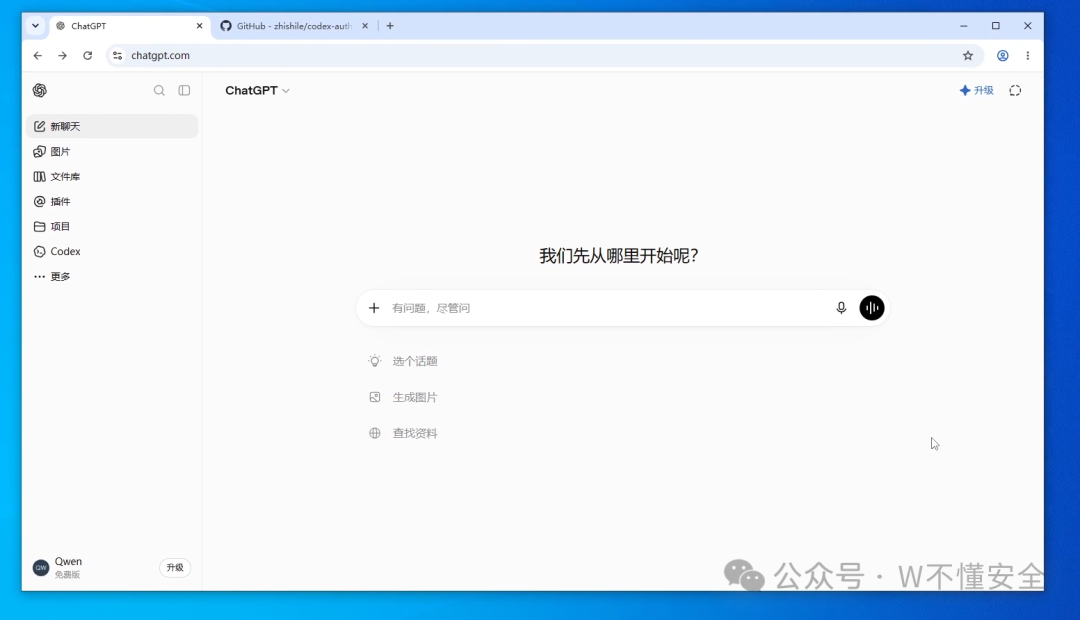The width and height of the screenshot is (1080, 620).
Task: Reload the chatgpt.com page
Action: [87, 56]
